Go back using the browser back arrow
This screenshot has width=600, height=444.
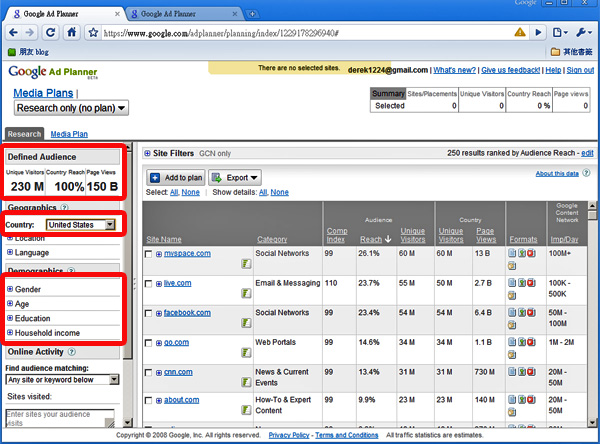coord(14,33)
